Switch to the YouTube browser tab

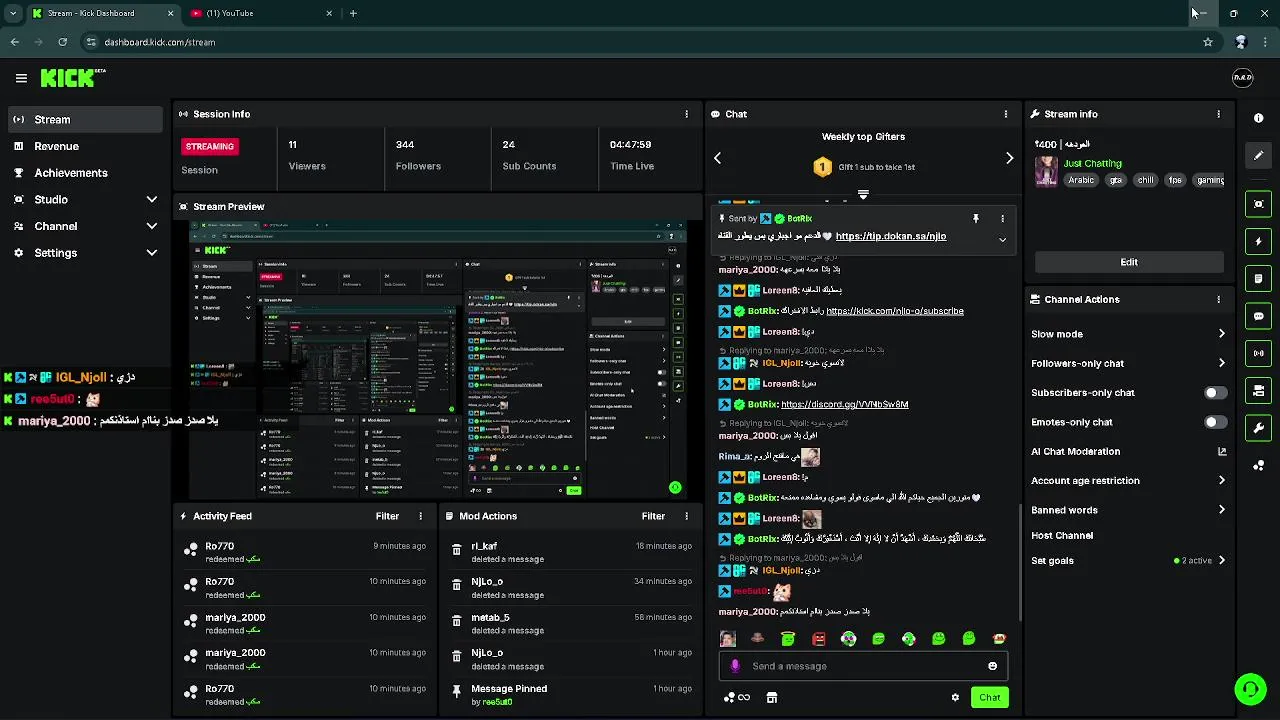262,13
